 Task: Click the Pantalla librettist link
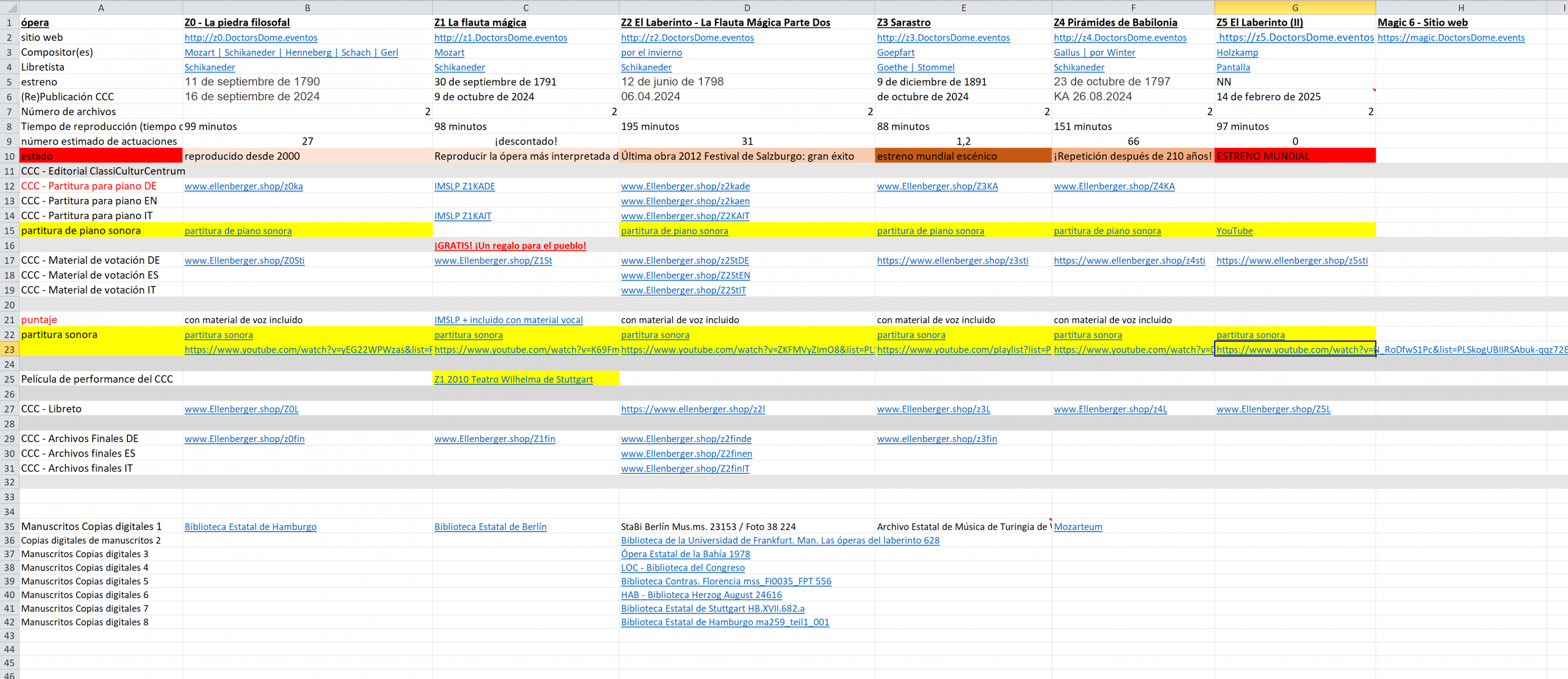pos(1233,68)
